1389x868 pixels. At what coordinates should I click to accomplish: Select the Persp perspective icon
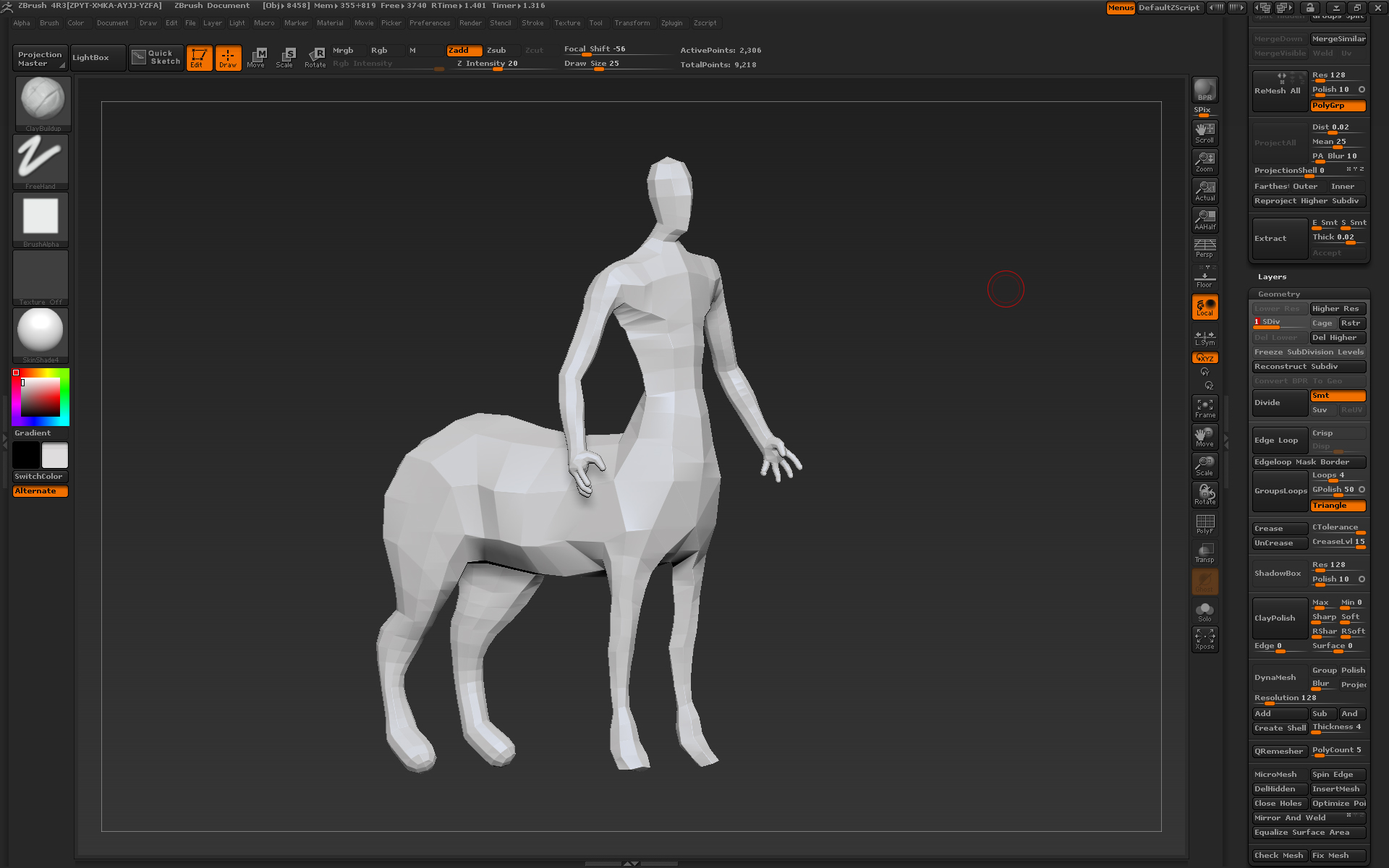(1205, 247)
